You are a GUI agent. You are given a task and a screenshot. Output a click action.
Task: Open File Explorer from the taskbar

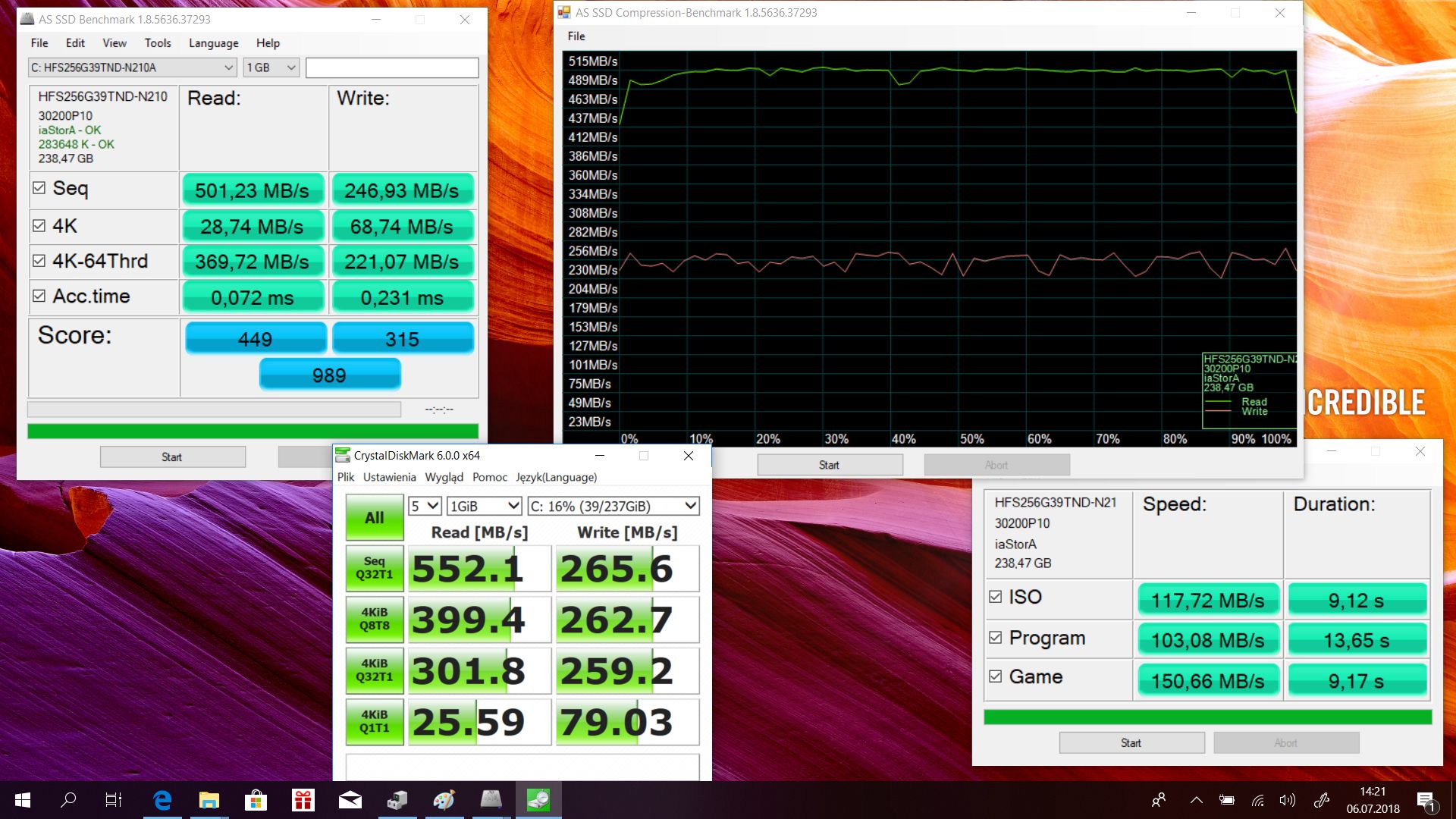coord(209,800)
